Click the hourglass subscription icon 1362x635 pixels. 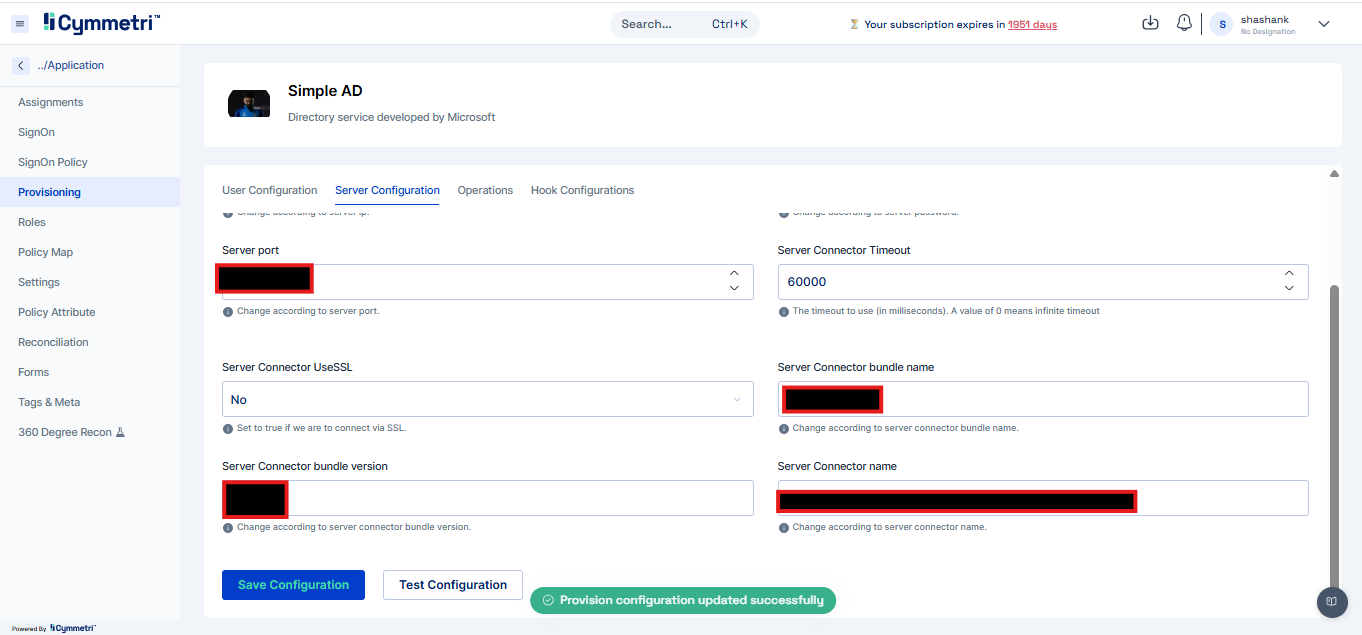[x=854, y=24]
